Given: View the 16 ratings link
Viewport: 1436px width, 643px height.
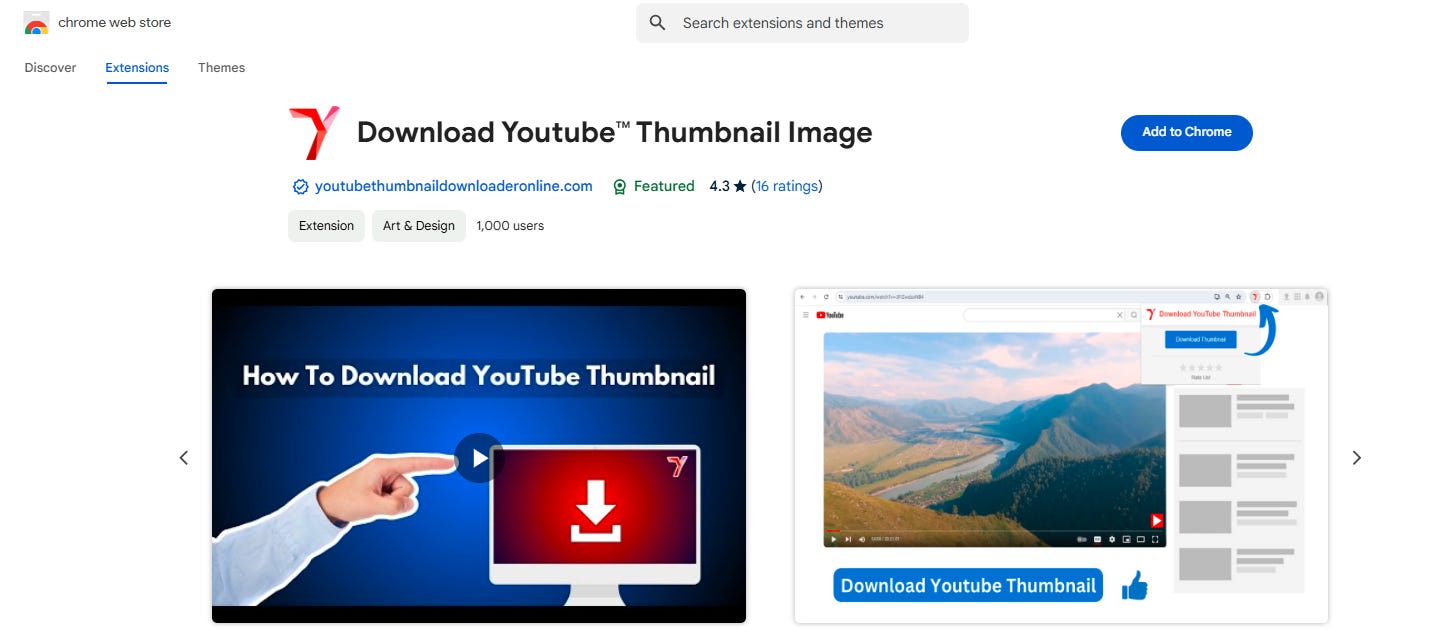Looking at the screenshot, I should click(x=787, y=186).
